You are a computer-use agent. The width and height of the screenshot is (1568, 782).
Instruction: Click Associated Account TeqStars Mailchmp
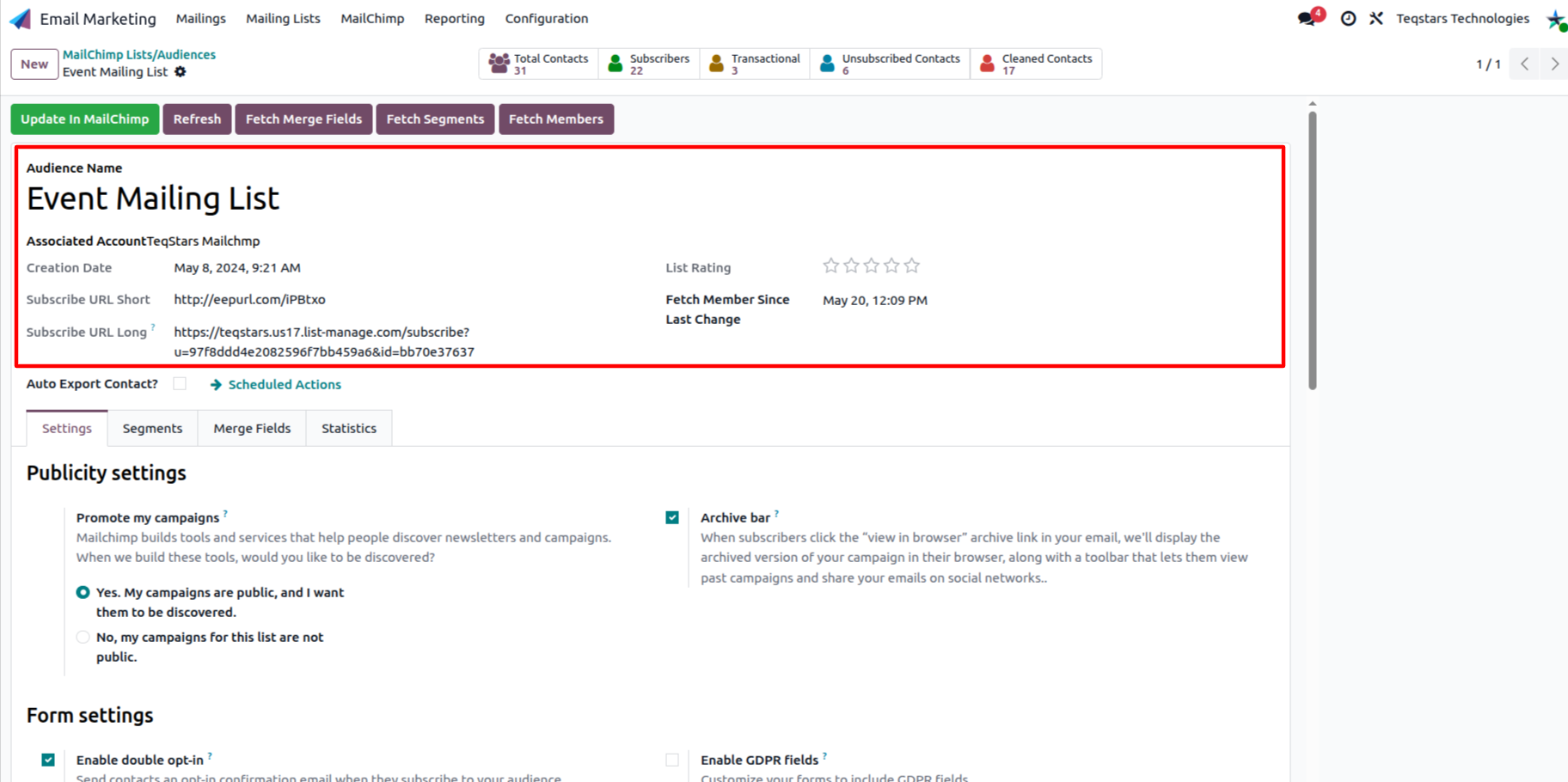203,241
